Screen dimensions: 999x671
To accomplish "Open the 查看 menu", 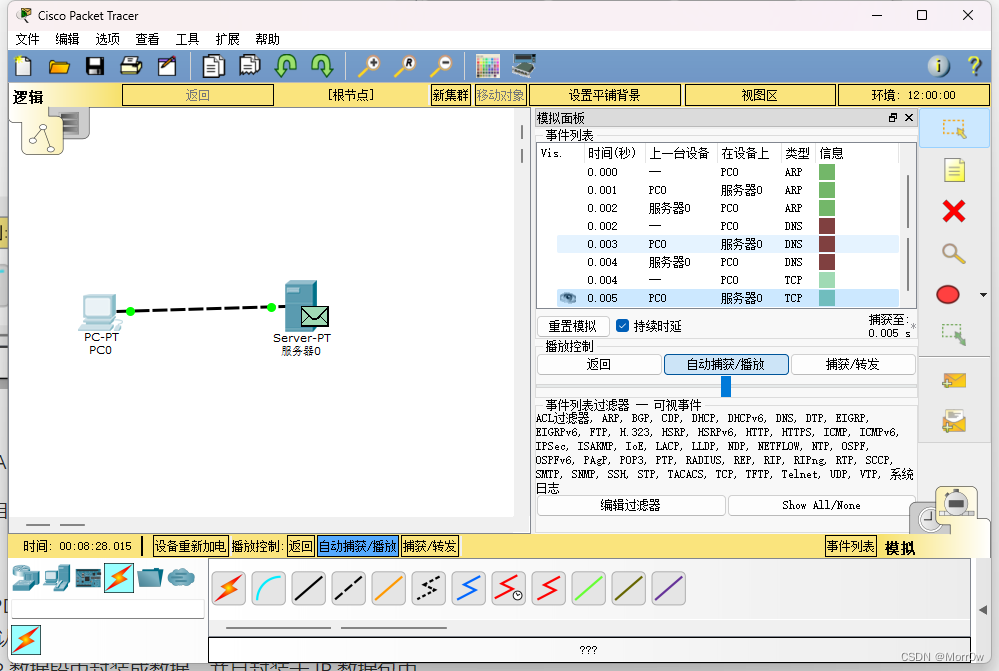I will click(x=147, y=40).
